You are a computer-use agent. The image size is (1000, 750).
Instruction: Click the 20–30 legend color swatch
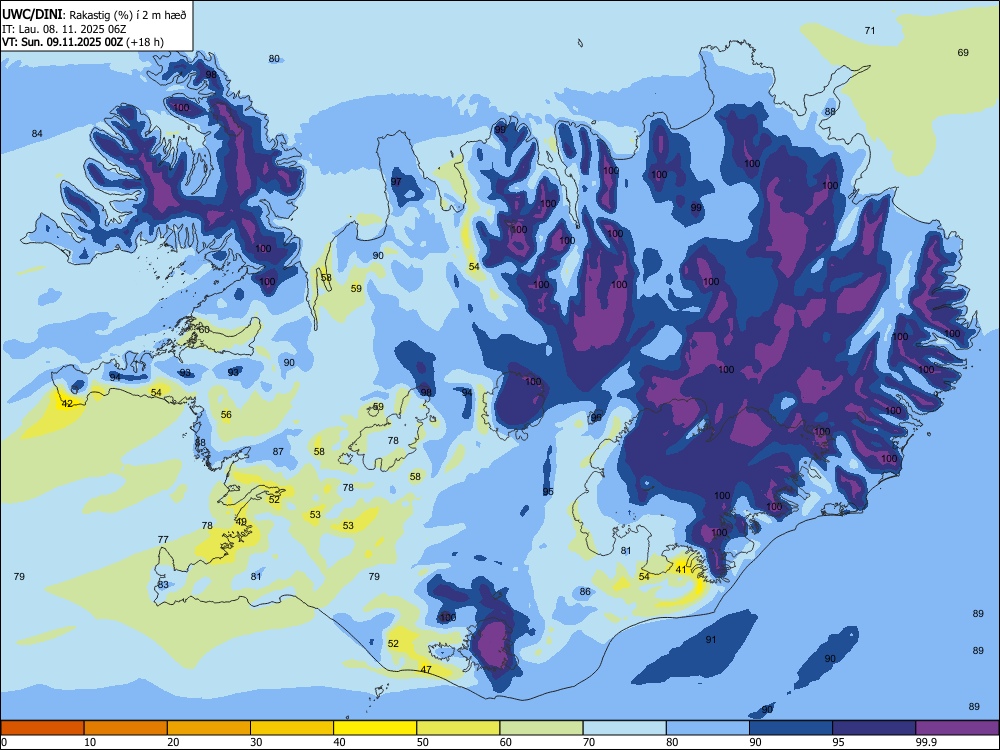pos(209,728)
